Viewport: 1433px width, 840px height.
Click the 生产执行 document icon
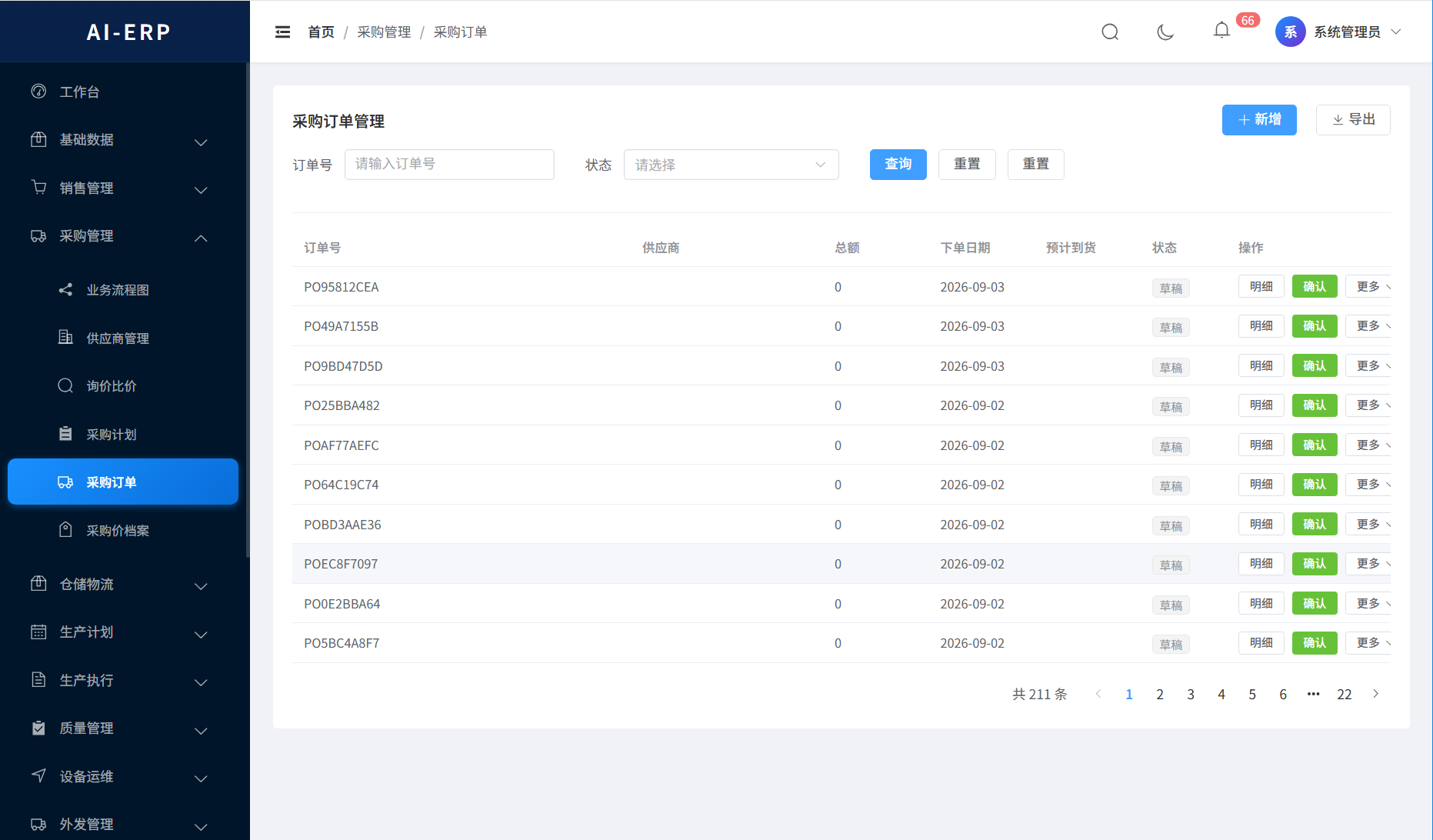[x=38, y=680]
